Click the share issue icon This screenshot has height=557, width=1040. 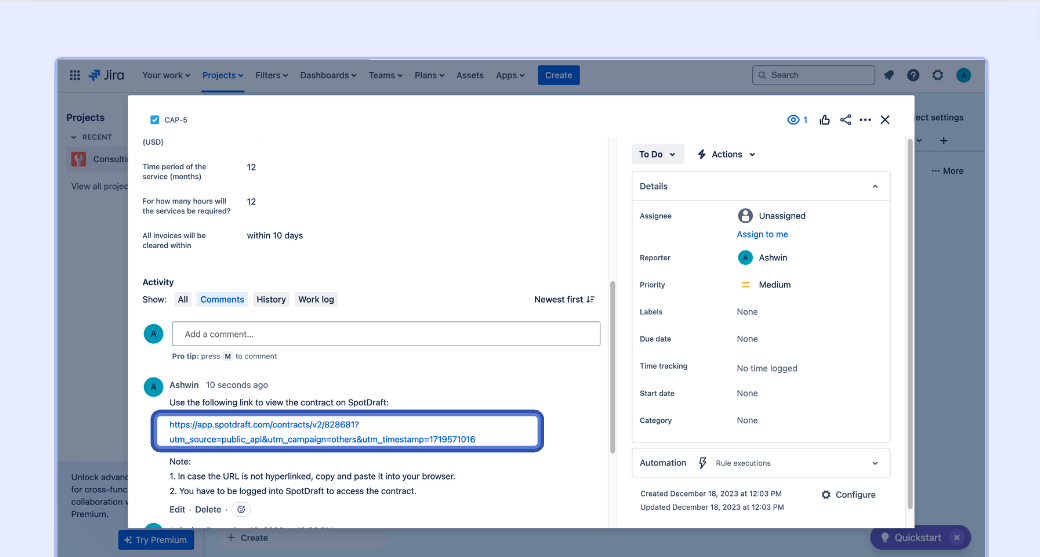tap(846, 120)
